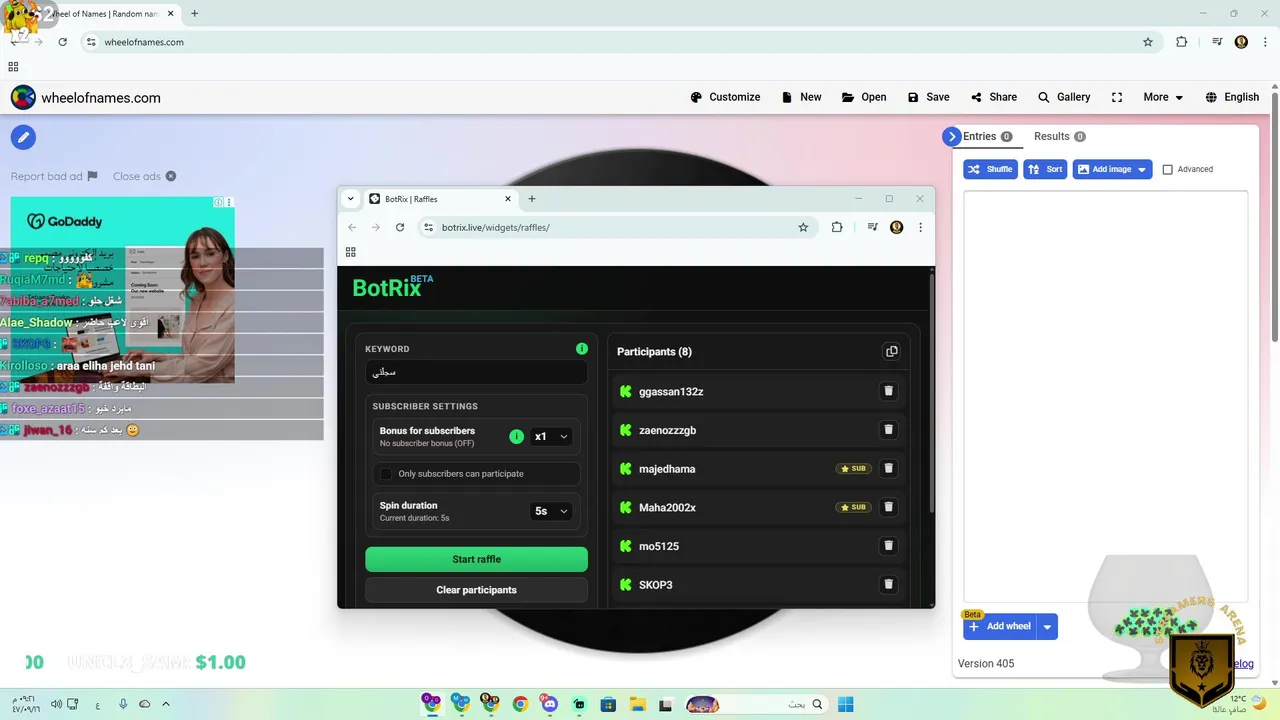Bookmark botrix.live page with star
1280x720 pixels.
[x=803, y=227]
